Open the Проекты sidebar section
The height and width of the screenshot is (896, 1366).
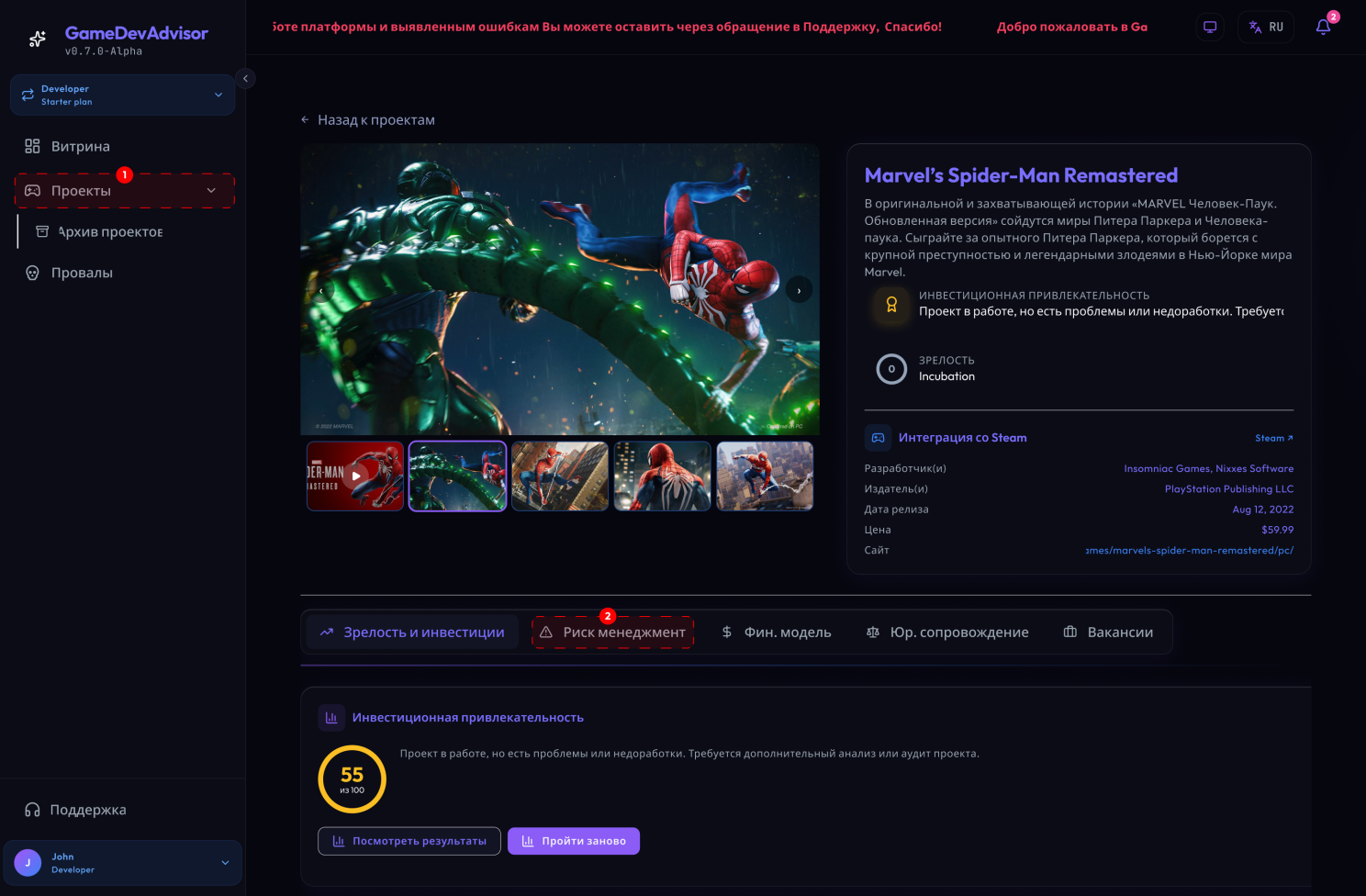pos(123,191)
